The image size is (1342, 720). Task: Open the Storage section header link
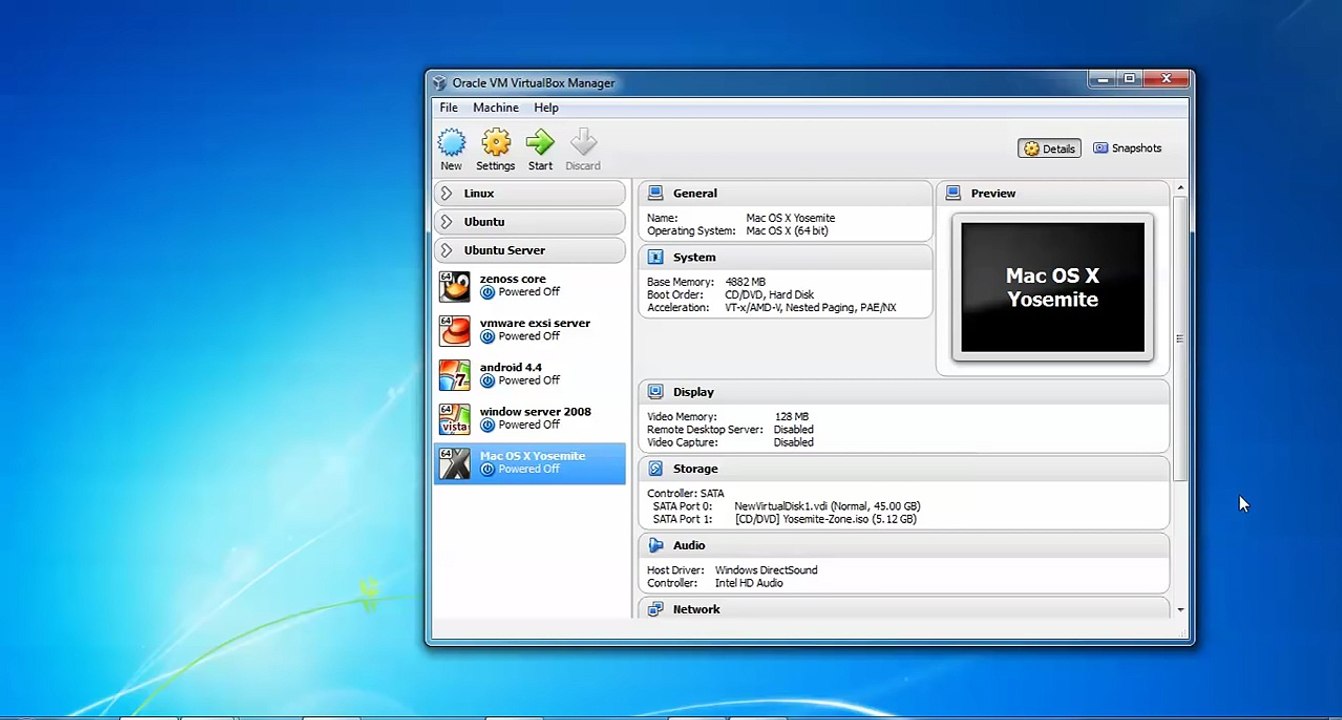click(695, 468)
